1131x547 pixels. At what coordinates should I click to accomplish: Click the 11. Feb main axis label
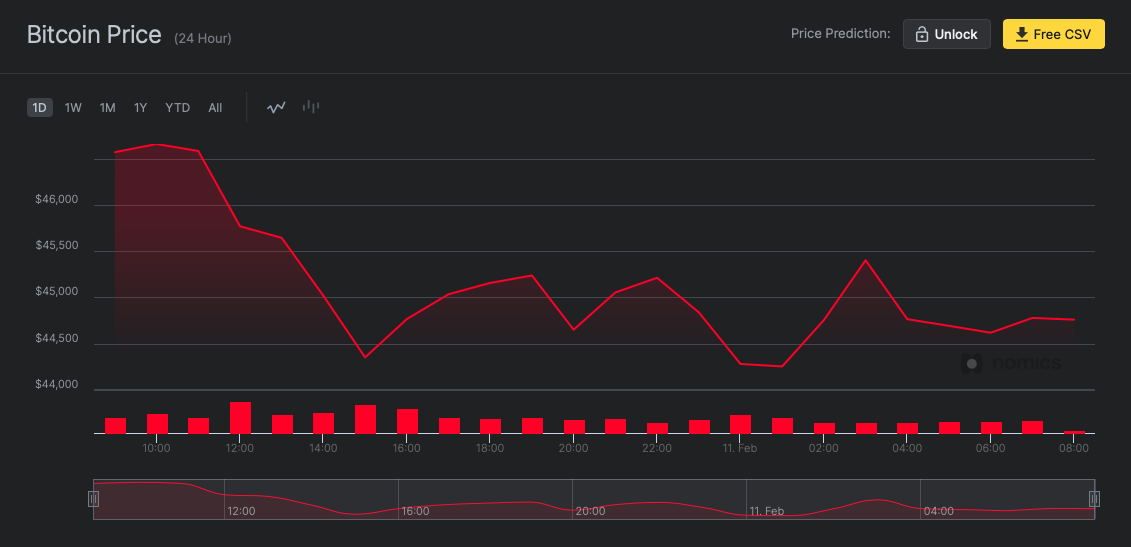click(x=739, y=448)
